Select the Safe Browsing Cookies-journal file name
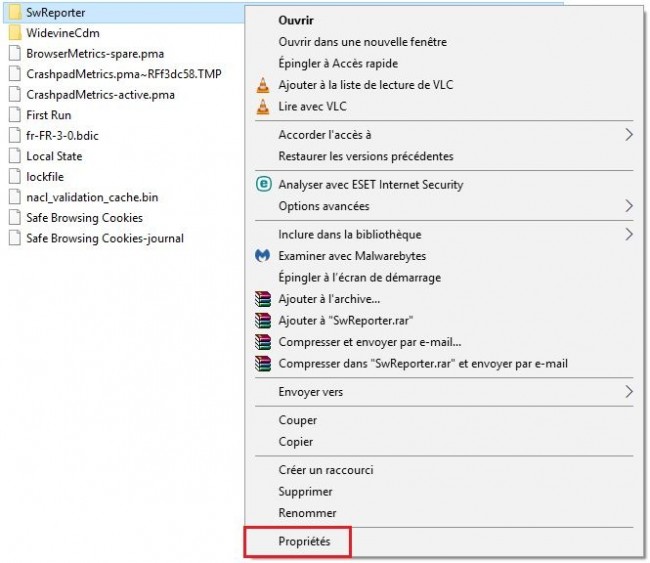The width and height of the screenshot is (650, 563). [x=105, y=238]
